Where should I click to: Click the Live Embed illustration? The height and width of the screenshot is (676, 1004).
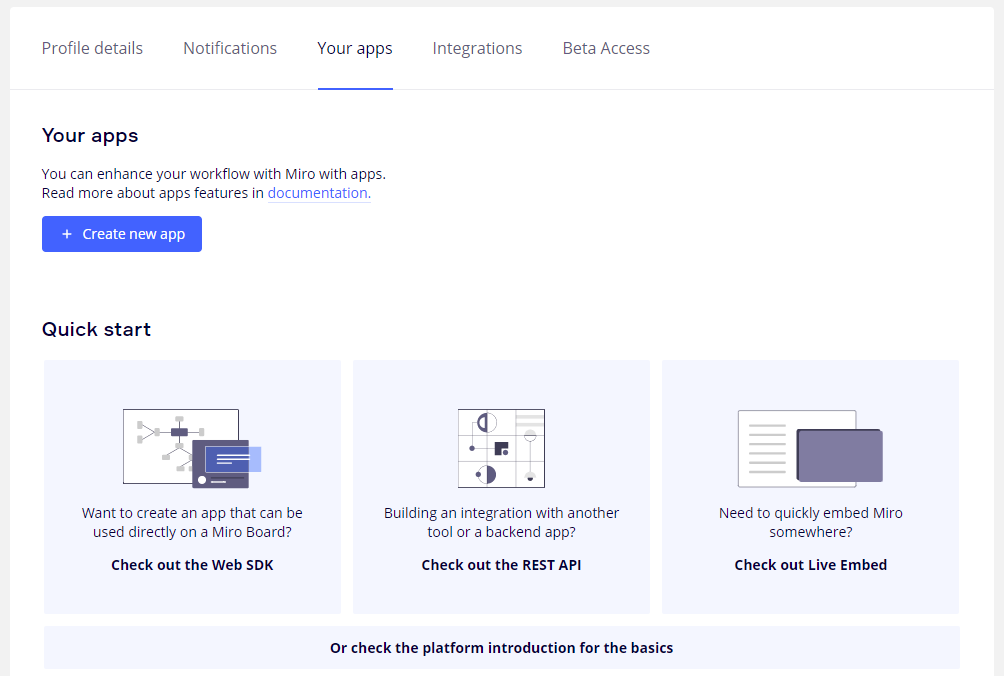click(810, 449)
